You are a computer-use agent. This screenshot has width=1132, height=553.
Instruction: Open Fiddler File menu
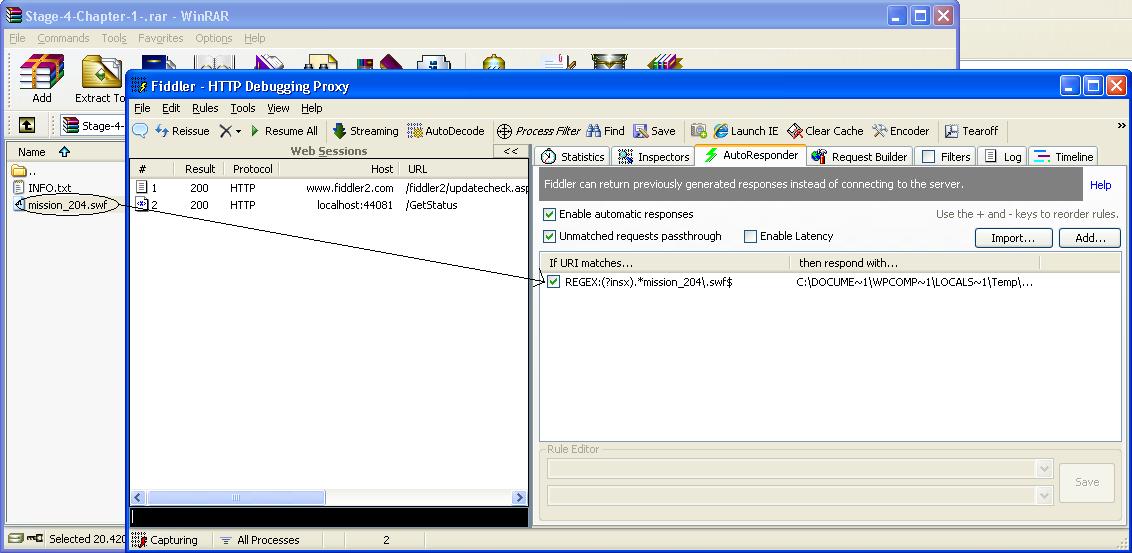(142, 108)
